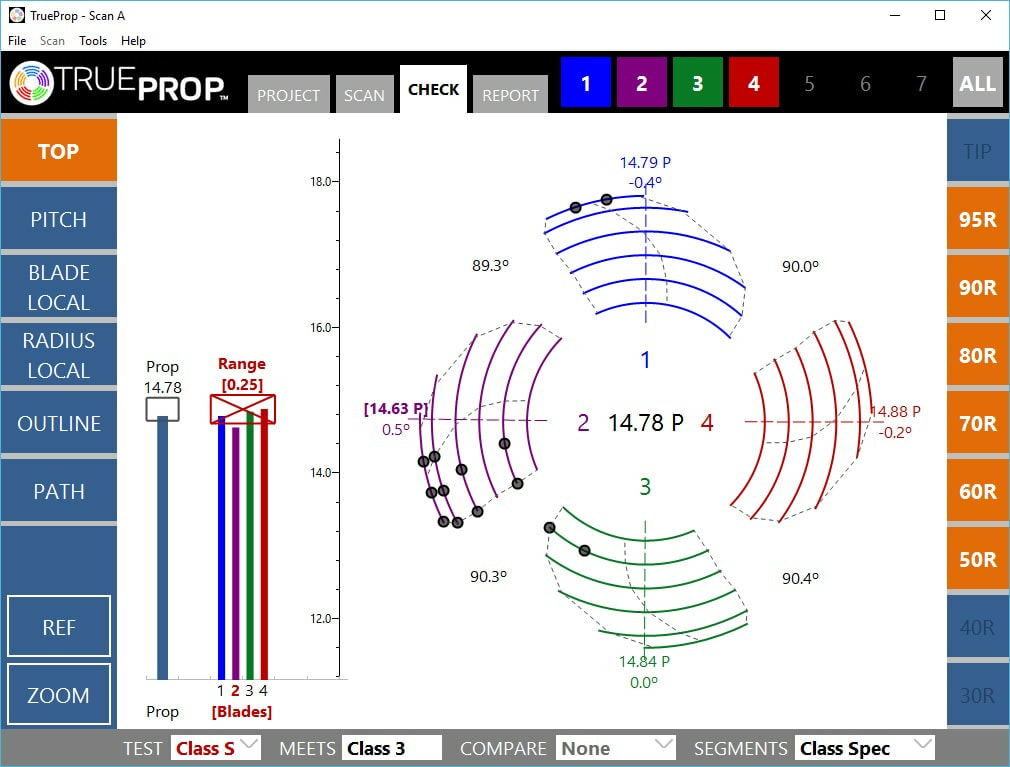Click the Prop value box above bar
The height and width of the screenshot is (767, 1010).
[x=162, y=408]
